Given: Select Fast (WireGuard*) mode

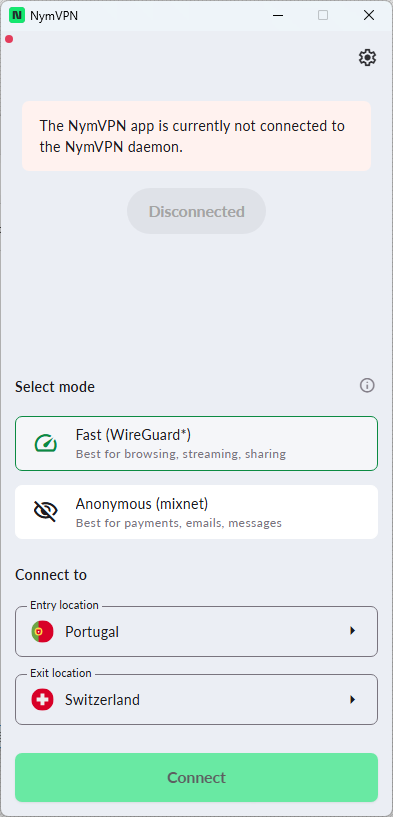Looking at the screenshot, I should click(x=196, y=443).
